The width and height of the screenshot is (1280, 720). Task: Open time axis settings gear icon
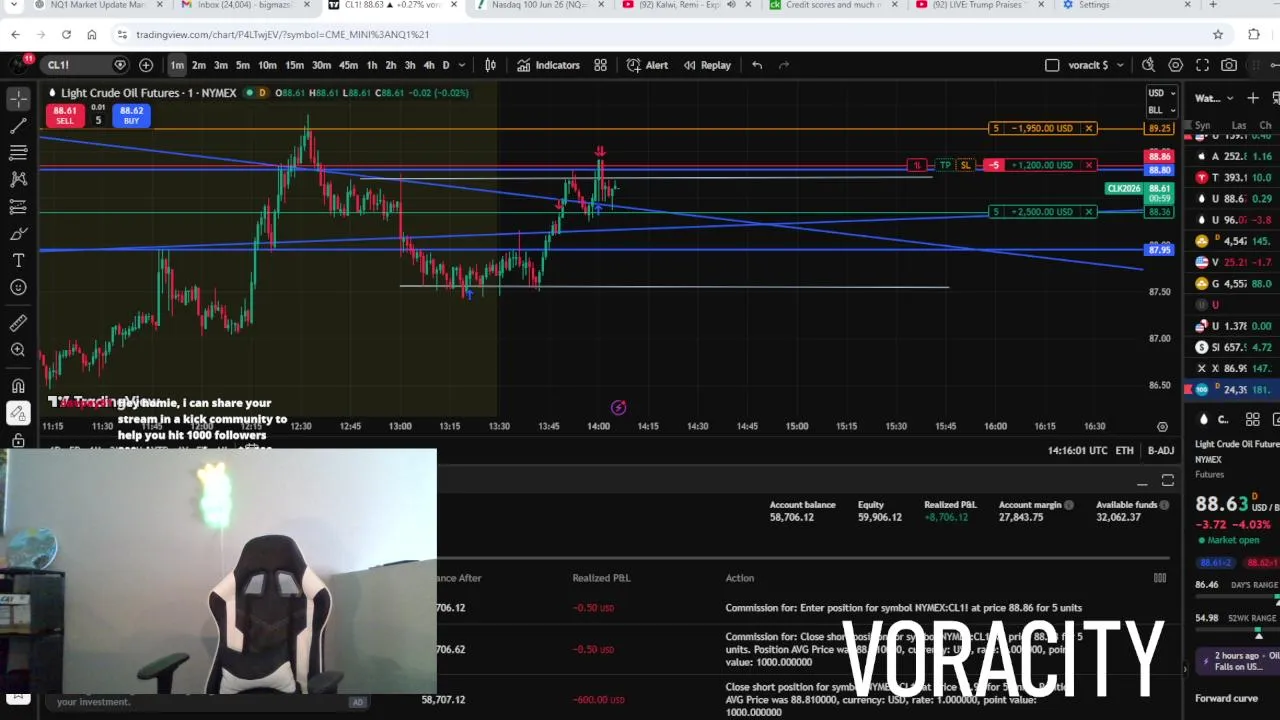pos(1162,426)
